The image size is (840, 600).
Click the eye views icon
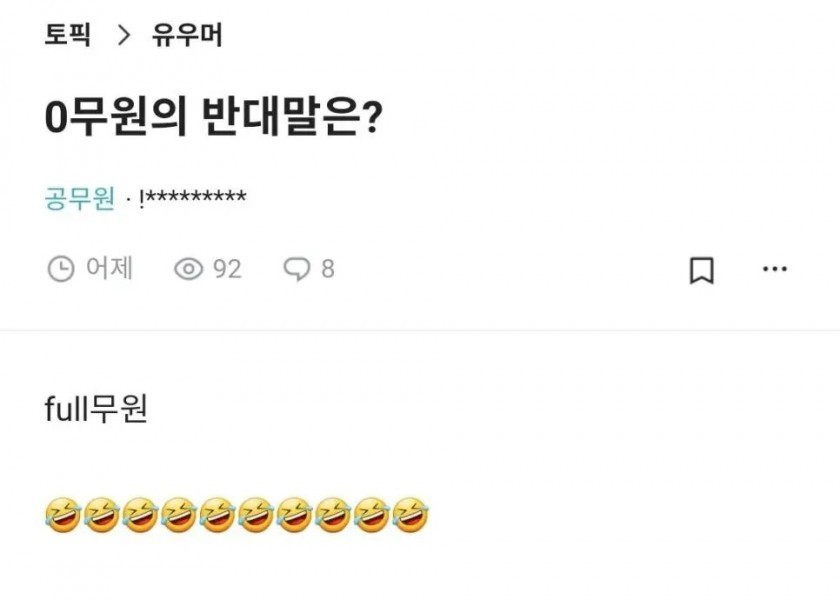pos(188,269)
